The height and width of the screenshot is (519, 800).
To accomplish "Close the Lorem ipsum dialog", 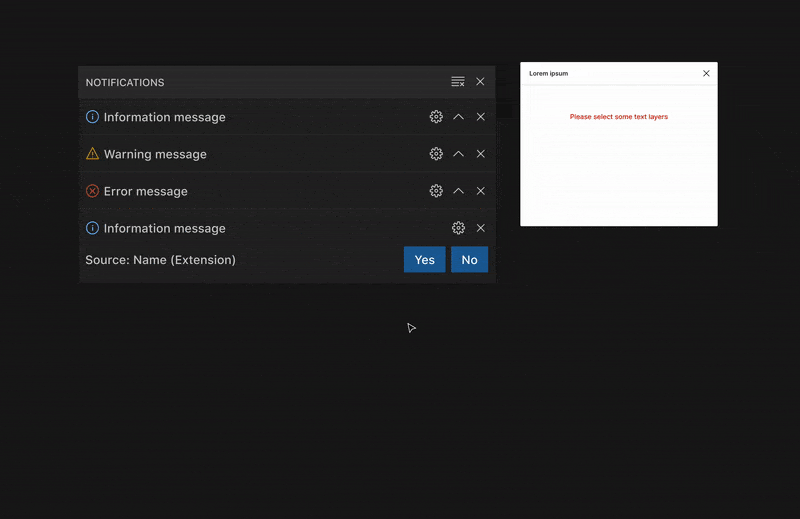I will 706,73.
